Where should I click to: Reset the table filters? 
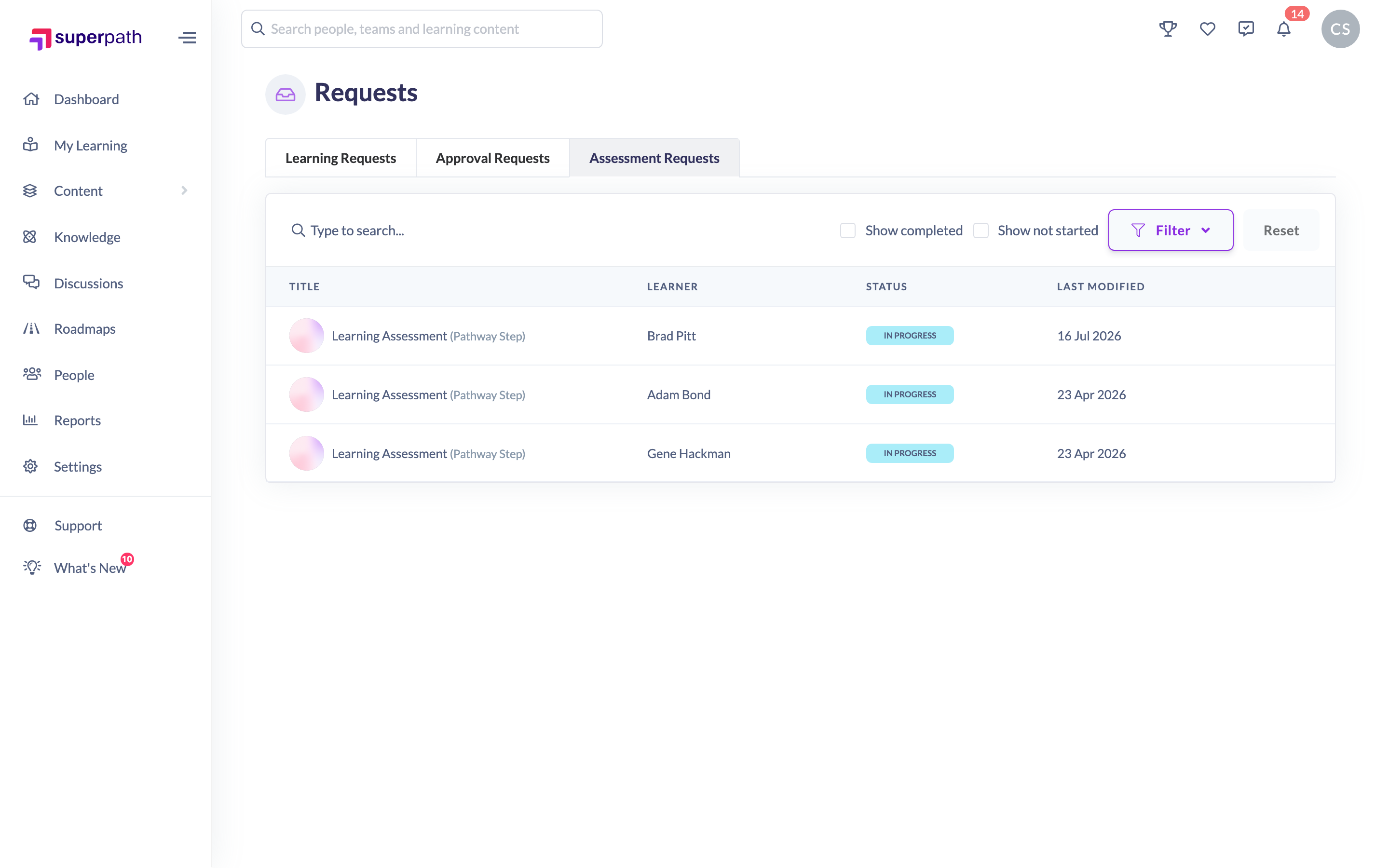tap(1281, 230)
